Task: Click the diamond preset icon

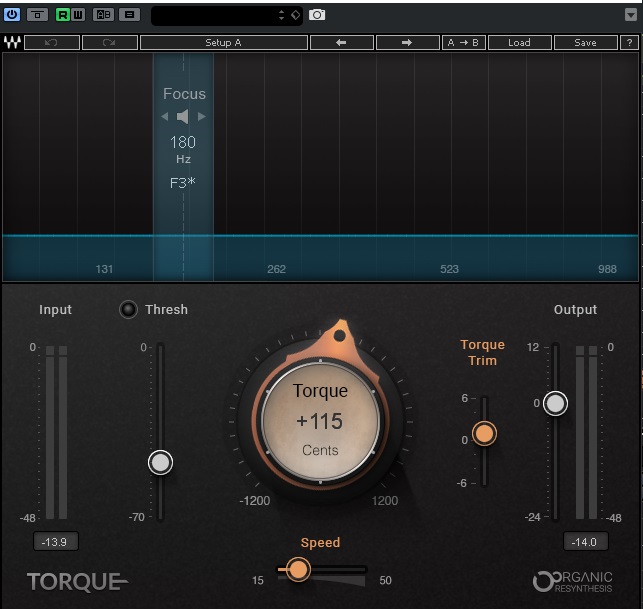Action: [295, 15]
